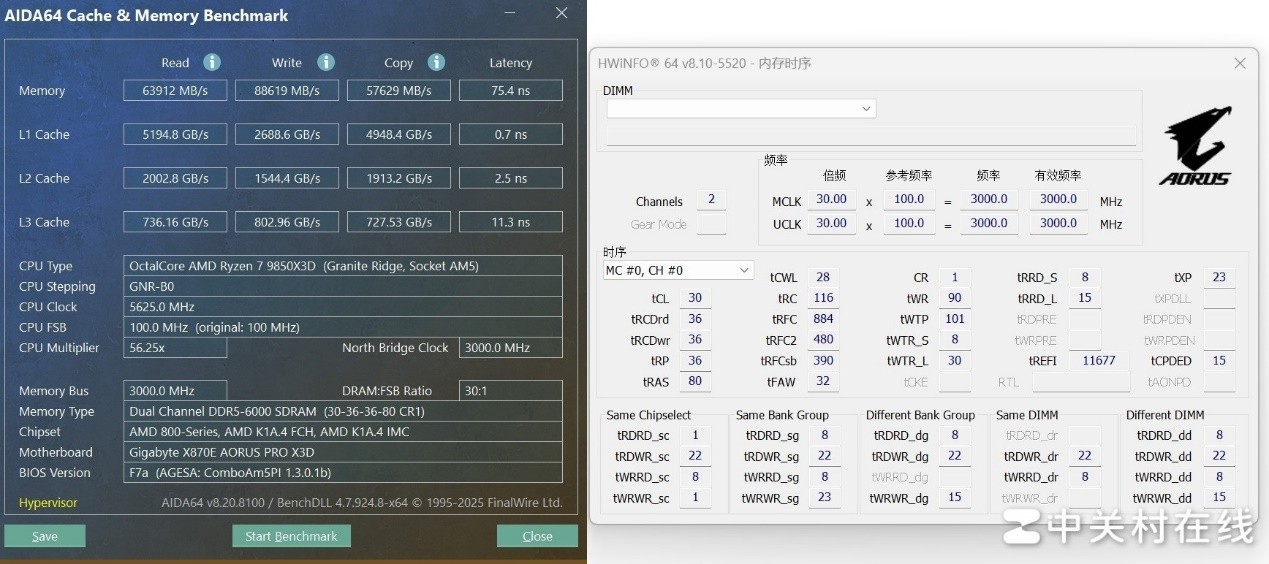
Task: Open the MC #0, CH #0 channel dropdown
Action: click(x=678, y=270)
